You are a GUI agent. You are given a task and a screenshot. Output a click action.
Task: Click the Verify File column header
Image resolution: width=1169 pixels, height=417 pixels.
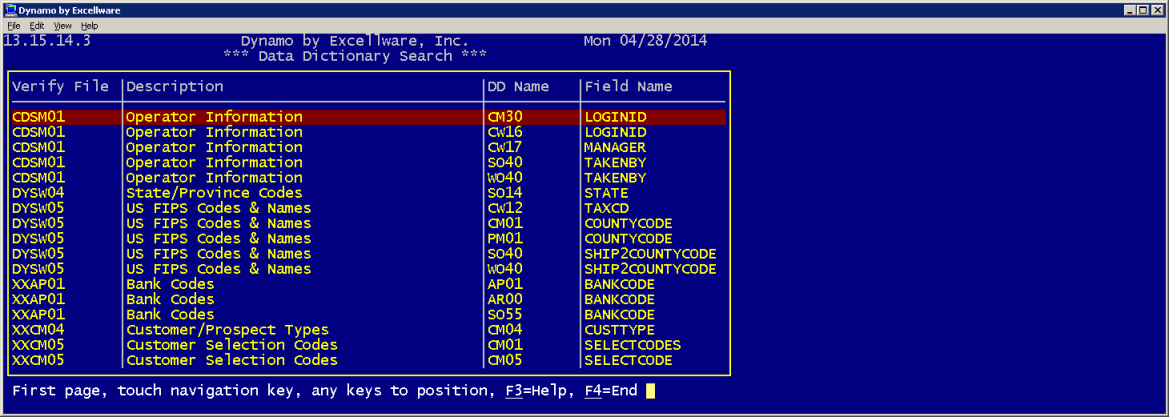coord(61,87)
